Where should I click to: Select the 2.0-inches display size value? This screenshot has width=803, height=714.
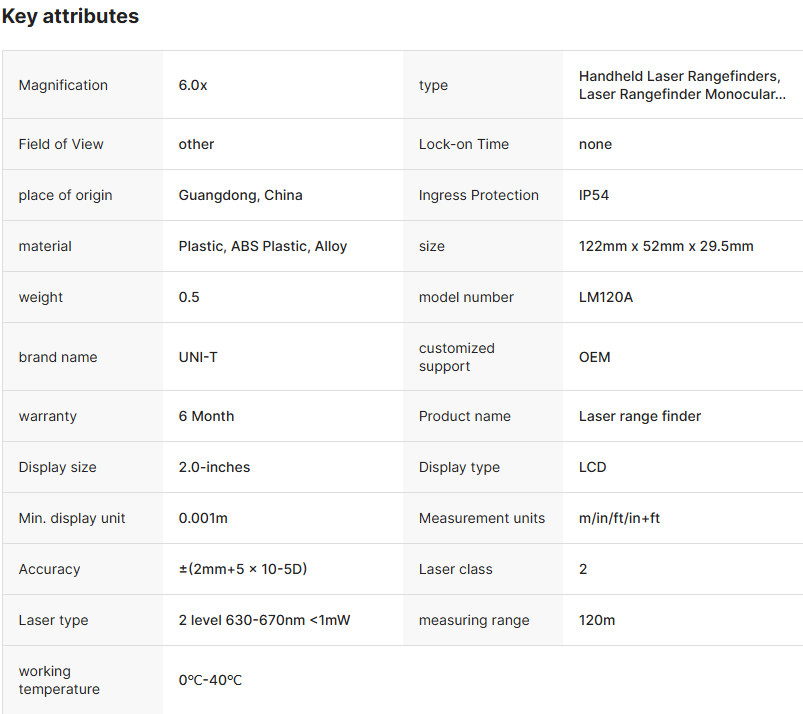[214, 467]
